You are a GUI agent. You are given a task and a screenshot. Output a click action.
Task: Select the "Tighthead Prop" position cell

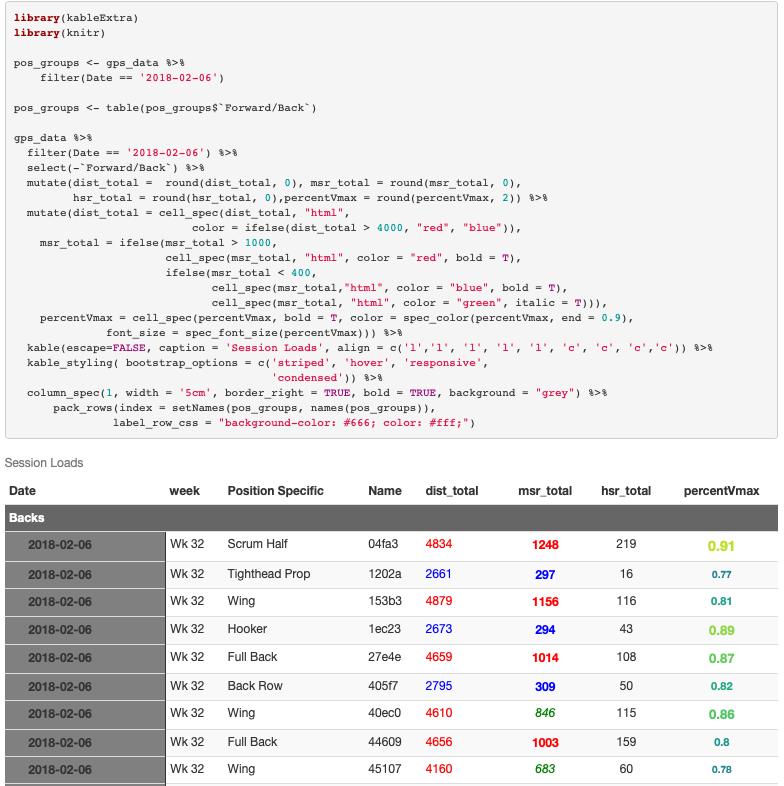coord(268,574)
